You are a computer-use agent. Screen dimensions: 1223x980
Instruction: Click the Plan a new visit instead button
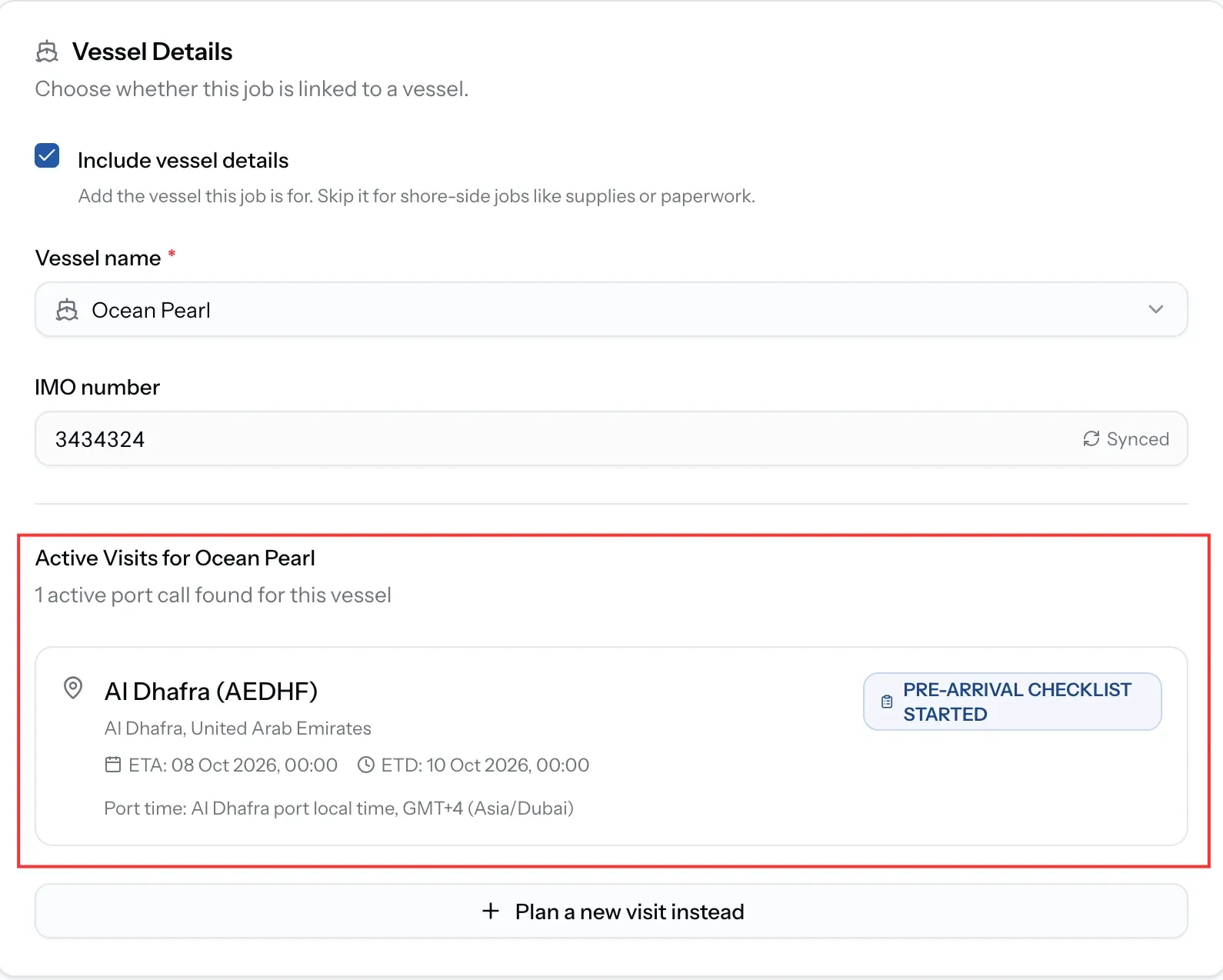611,911
